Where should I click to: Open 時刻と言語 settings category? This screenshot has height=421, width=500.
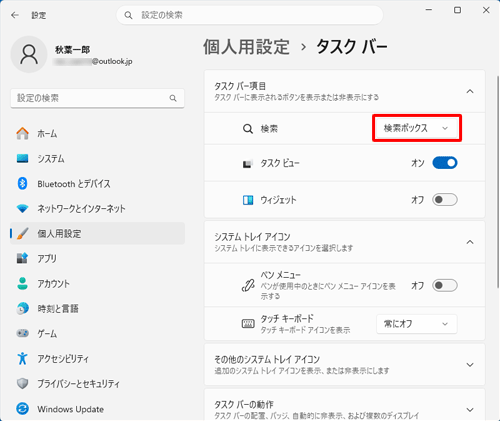pyautogui.click(x=97, y=309)
